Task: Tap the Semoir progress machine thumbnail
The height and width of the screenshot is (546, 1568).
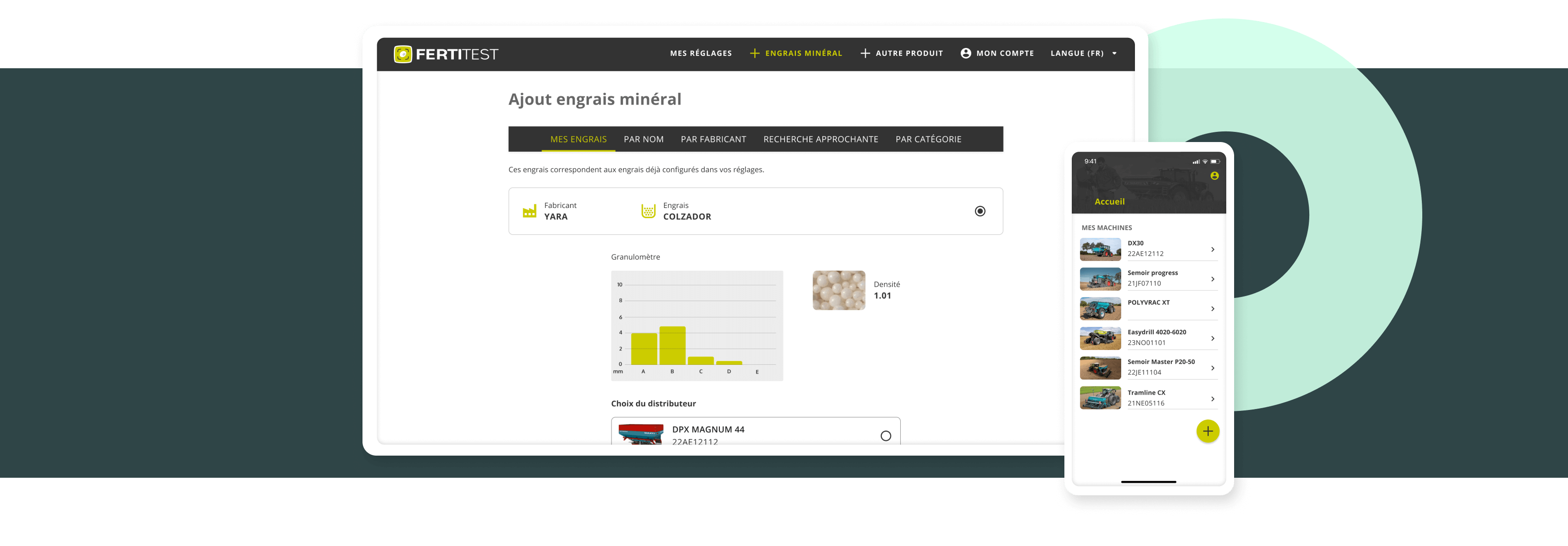Action: point(1100,279)
